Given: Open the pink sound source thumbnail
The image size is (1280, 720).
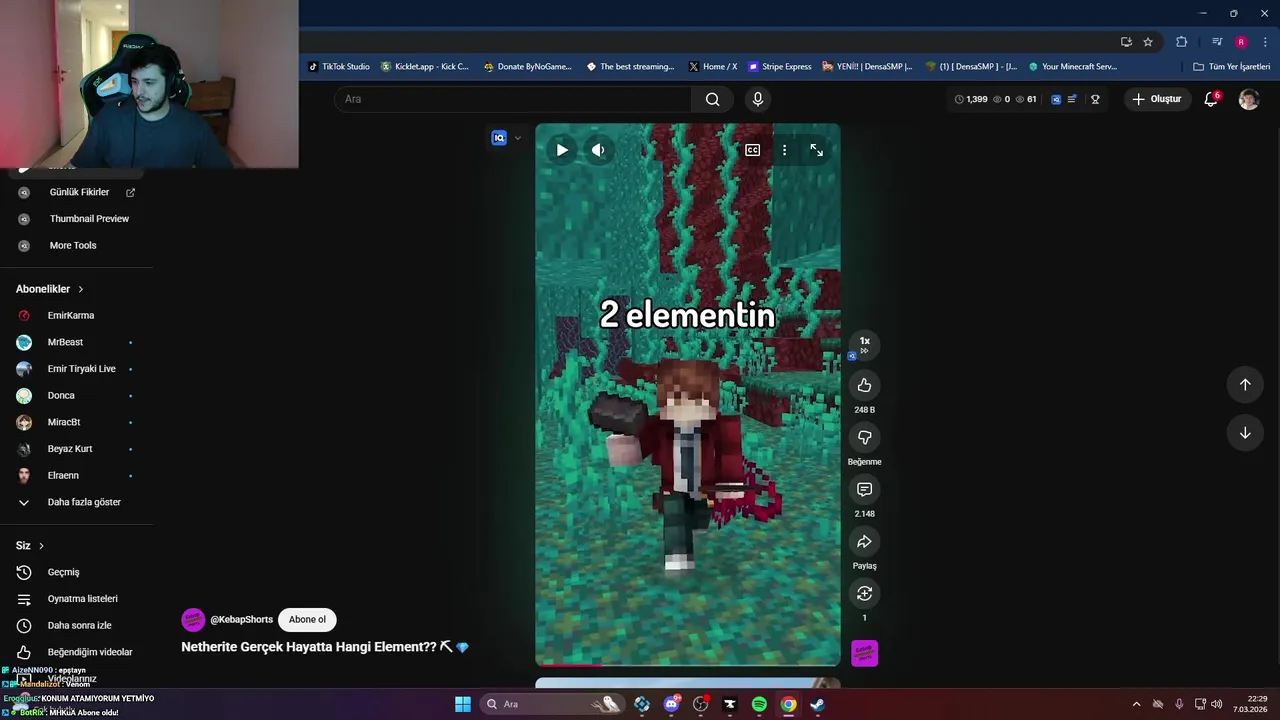Looking at the screenshot, I should pos(864,653).
